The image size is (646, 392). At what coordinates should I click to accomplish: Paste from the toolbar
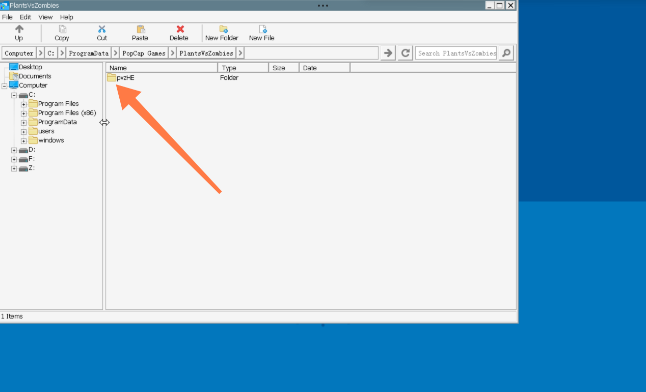(x=140, y=33)
